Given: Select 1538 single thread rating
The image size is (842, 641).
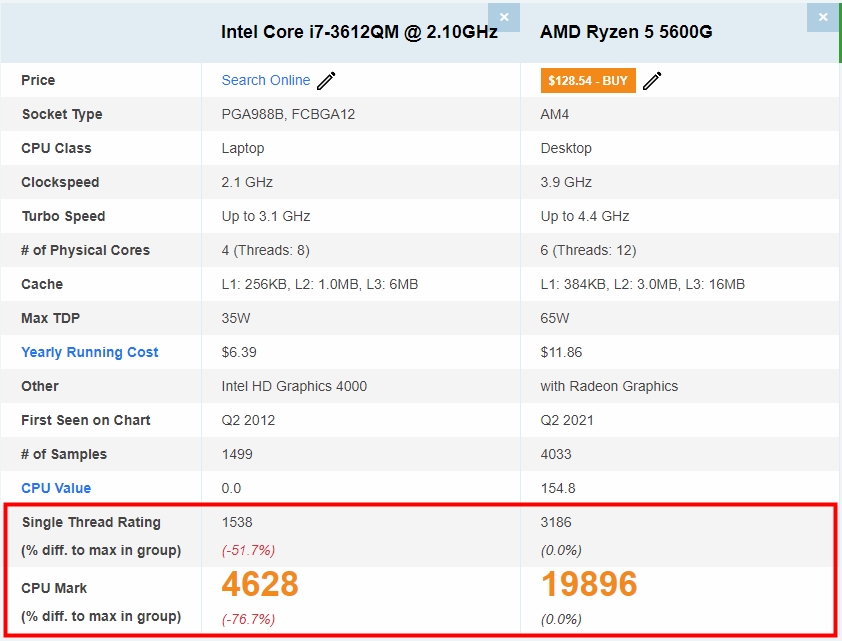Looking at the screenshot, I should pyautogui.click(x=237, y=522).
